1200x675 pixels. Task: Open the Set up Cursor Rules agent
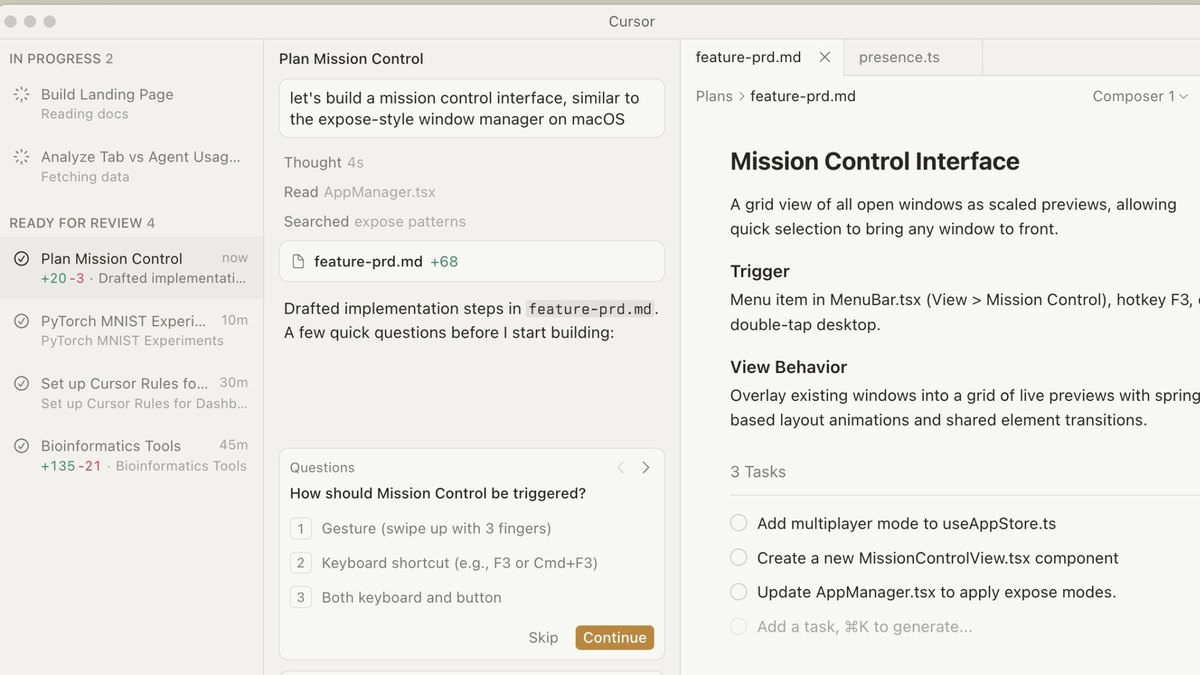132,393
